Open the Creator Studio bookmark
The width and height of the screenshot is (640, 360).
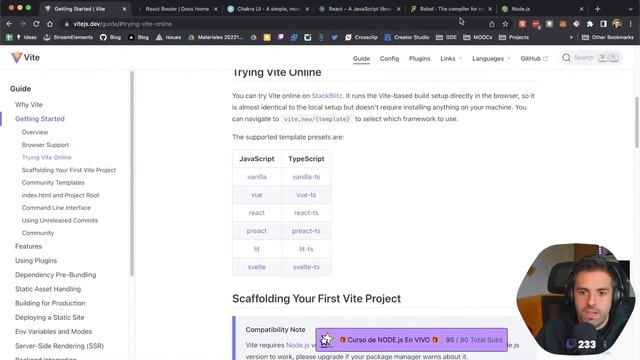tap(407, 37)
